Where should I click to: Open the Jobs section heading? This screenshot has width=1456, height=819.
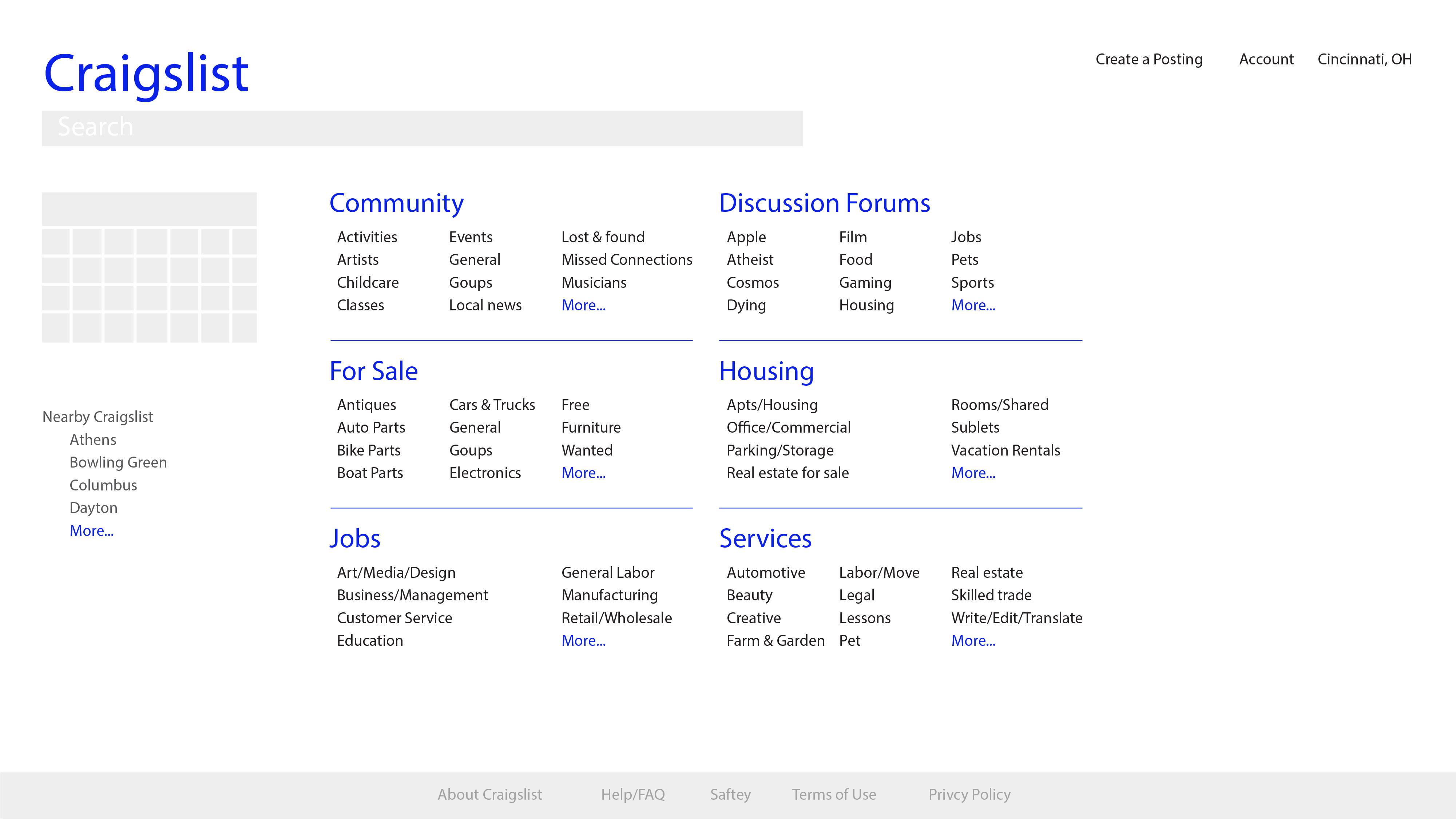click(x=354, y=538)
